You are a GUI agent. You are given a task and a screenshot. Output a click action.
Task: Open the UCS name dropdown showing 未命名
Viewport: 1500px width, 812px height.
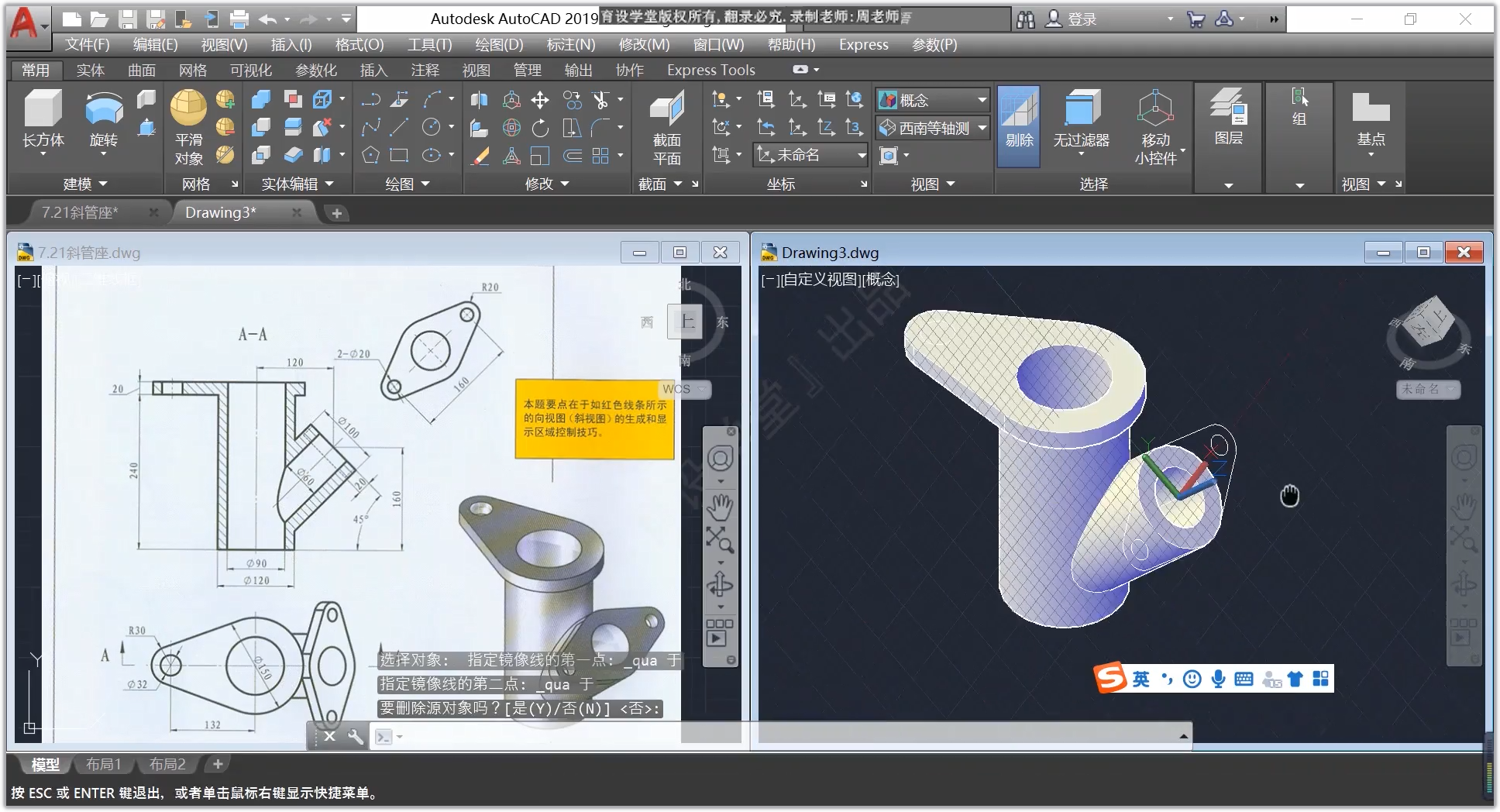811,155
